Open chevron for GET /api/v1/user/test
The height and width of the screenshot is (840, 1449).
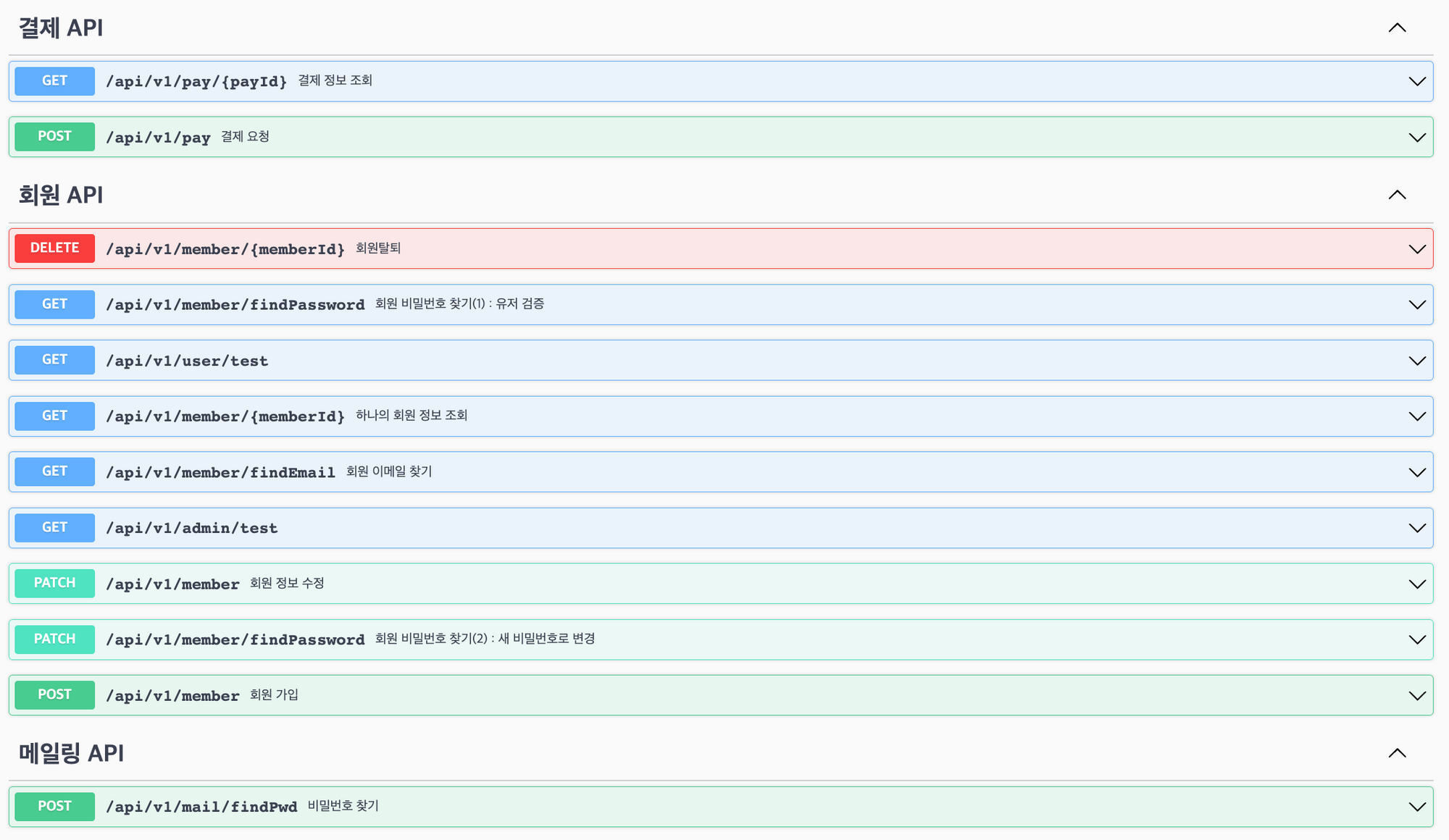point(1416,361)
